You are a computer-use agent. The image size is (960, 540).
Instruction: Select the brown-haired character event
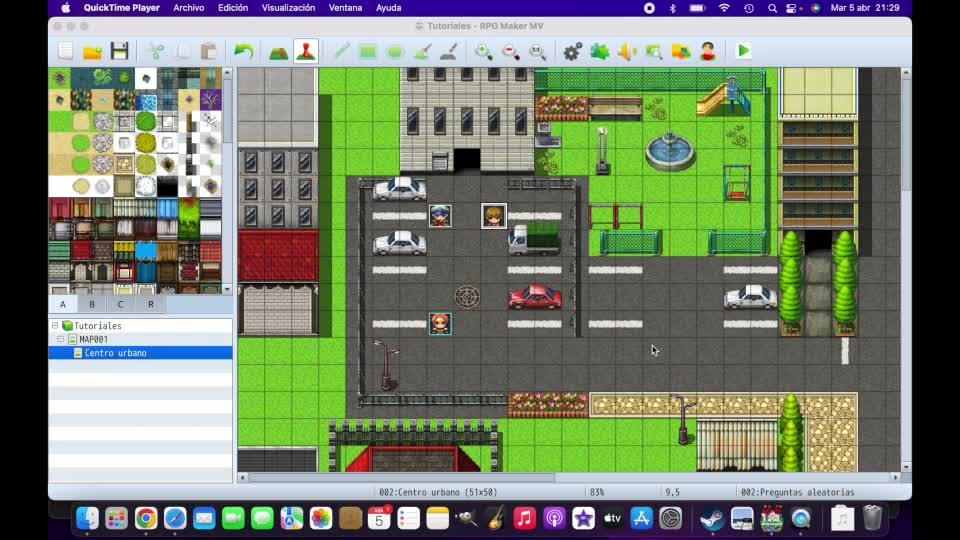click(493, 216)
